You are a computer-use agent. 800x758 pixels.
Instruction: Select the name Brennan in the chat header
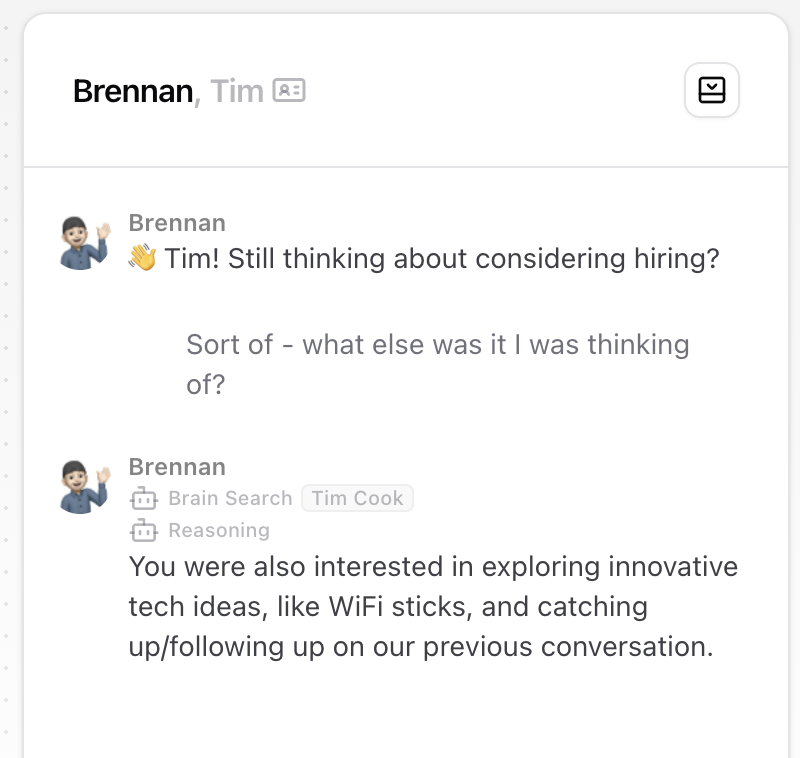click(132, 91)
